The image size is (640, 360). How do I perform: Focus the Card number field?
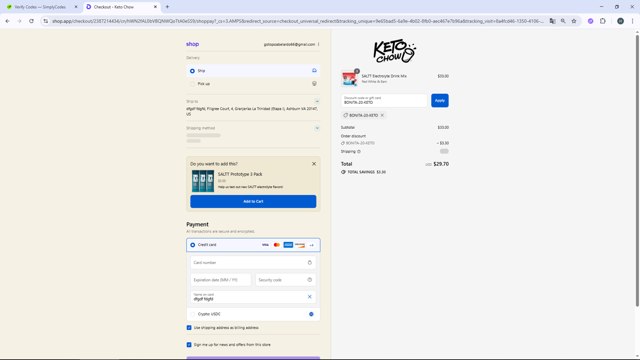point(253,262)
